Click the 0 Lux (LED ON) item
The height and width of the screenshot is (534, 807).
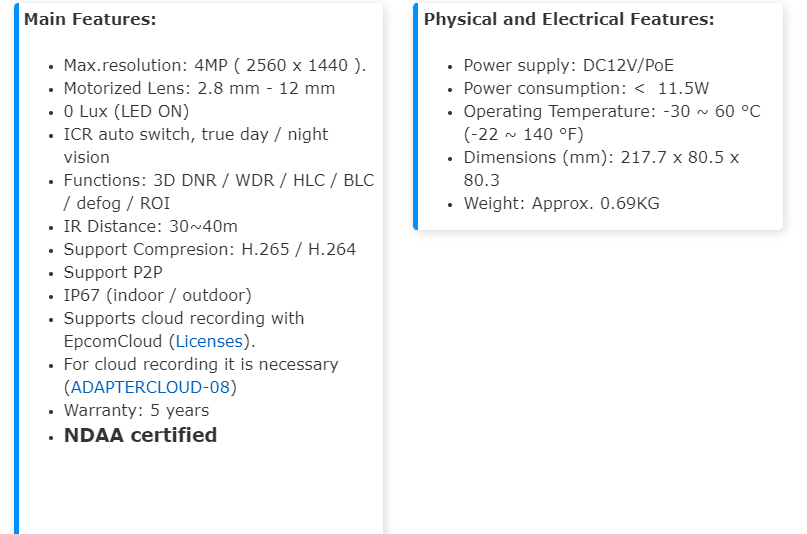126,111
